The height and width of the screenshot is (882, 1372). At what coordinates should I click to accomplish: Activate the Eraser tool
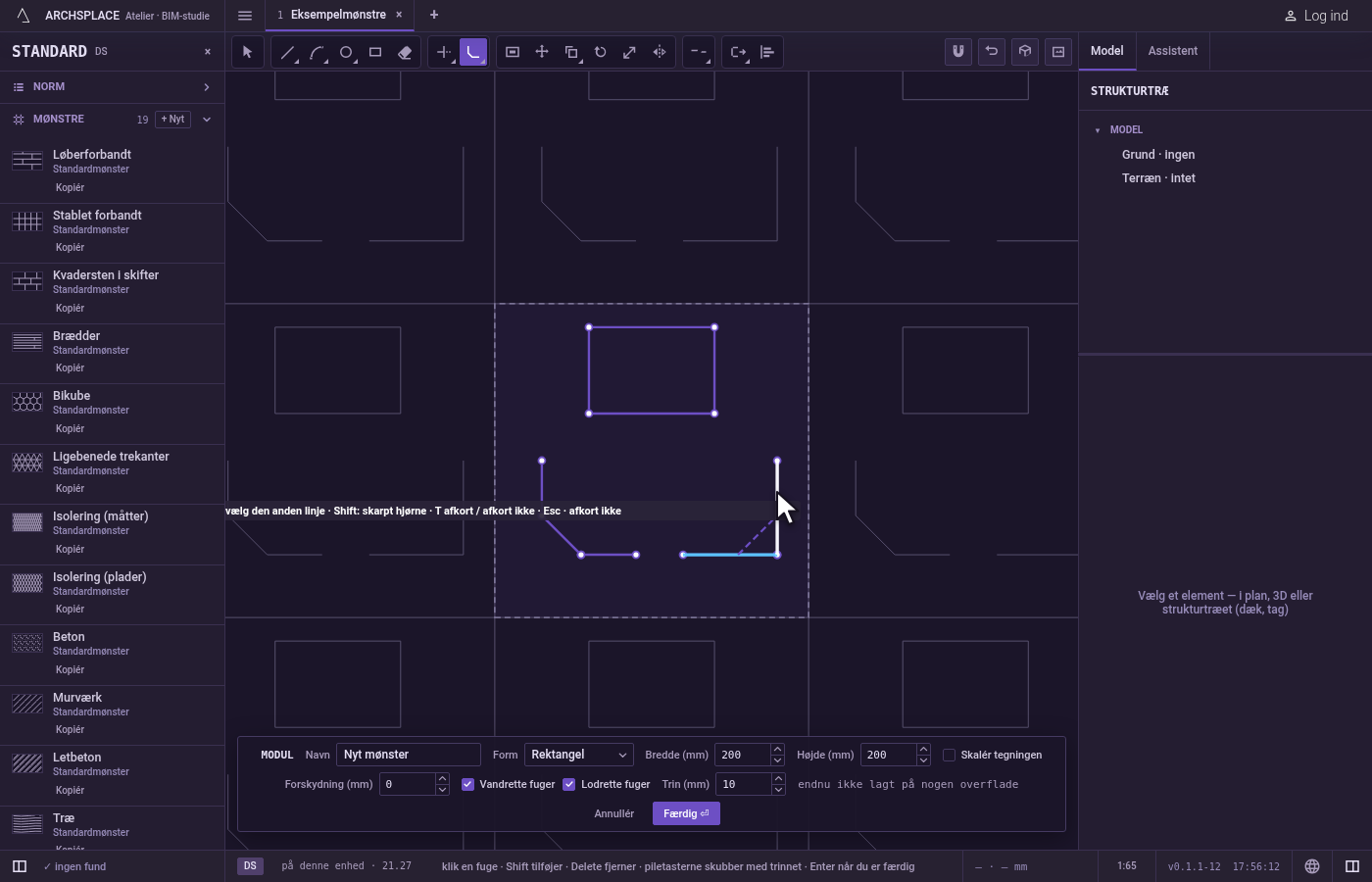click(405, 52)
